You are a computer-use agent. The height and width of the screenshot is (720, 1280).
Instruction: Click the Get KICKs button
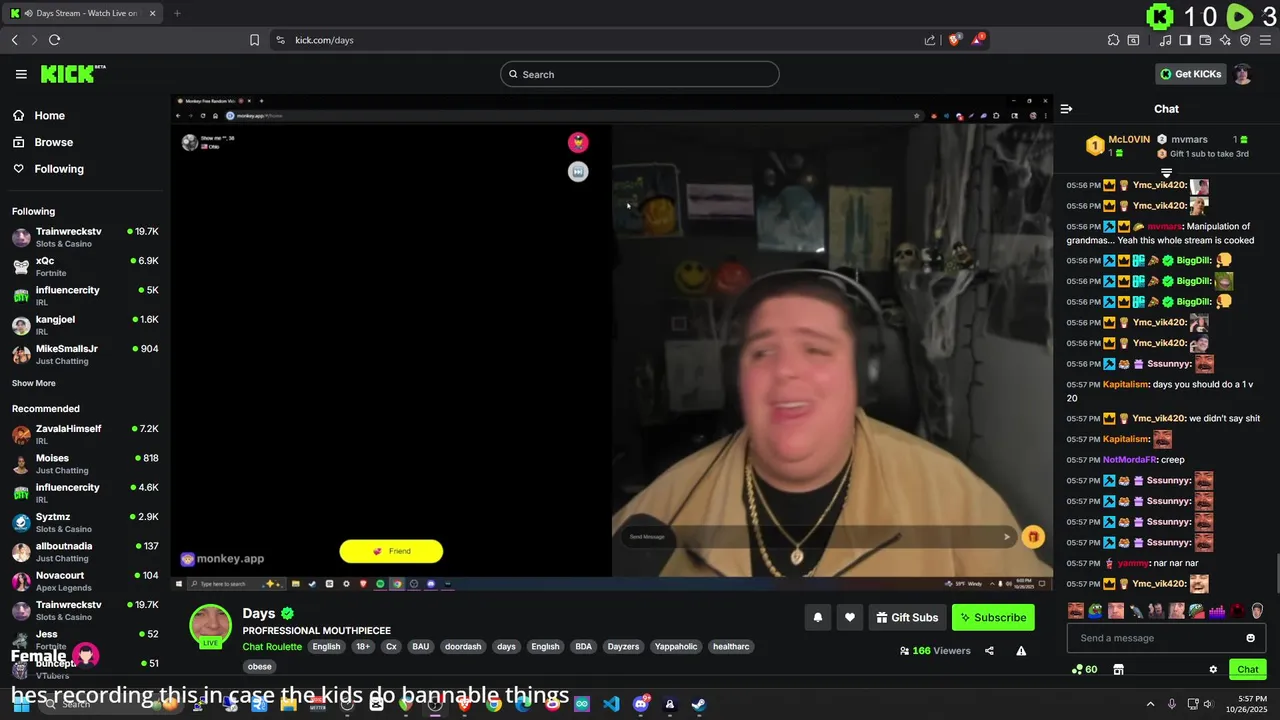1190,74
